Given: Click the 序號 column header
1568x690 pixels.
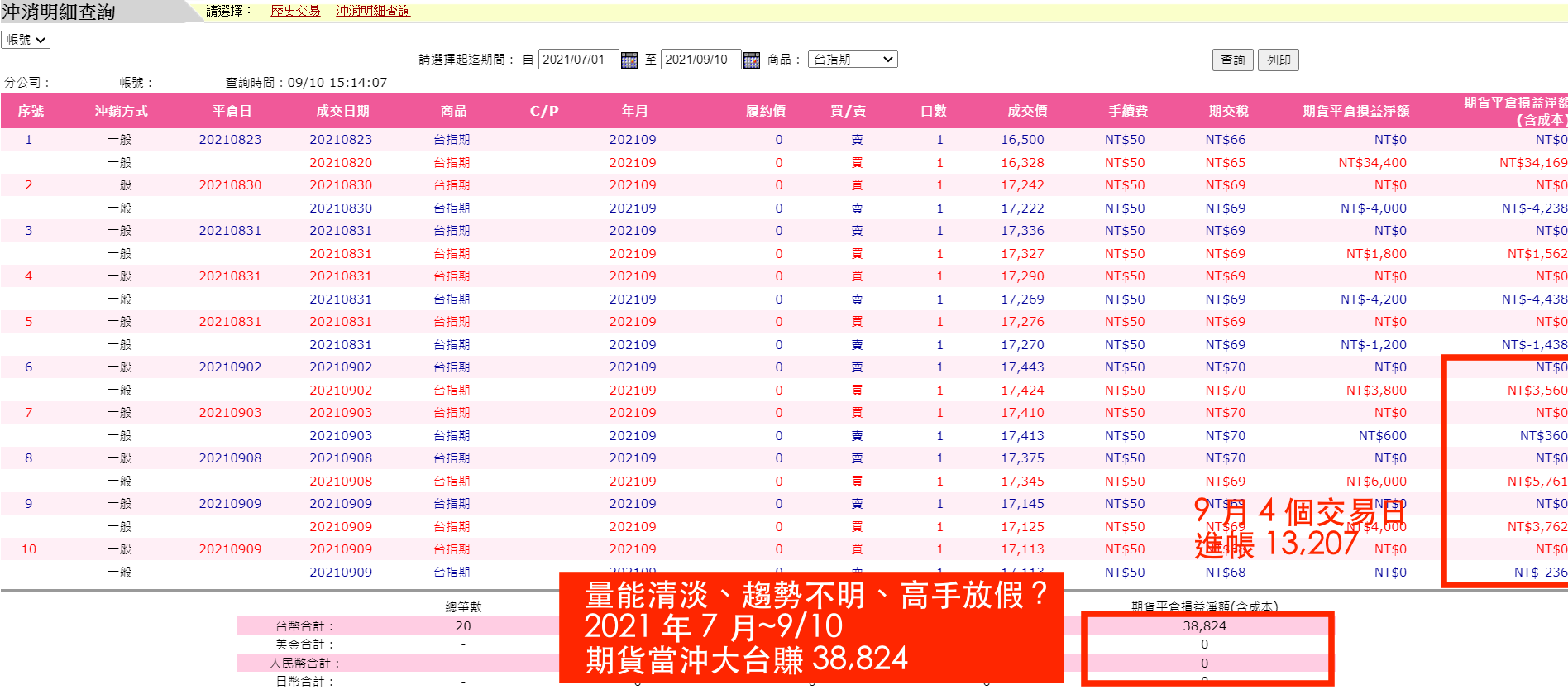Looking at the screenshot, I should point(31,111).
